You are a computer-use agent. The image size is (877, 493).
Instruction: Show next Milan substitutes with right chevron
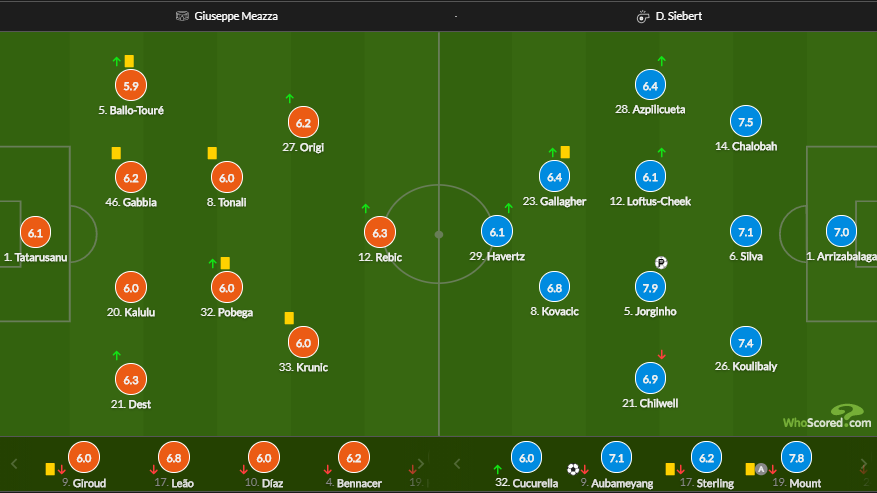point(421,463)
